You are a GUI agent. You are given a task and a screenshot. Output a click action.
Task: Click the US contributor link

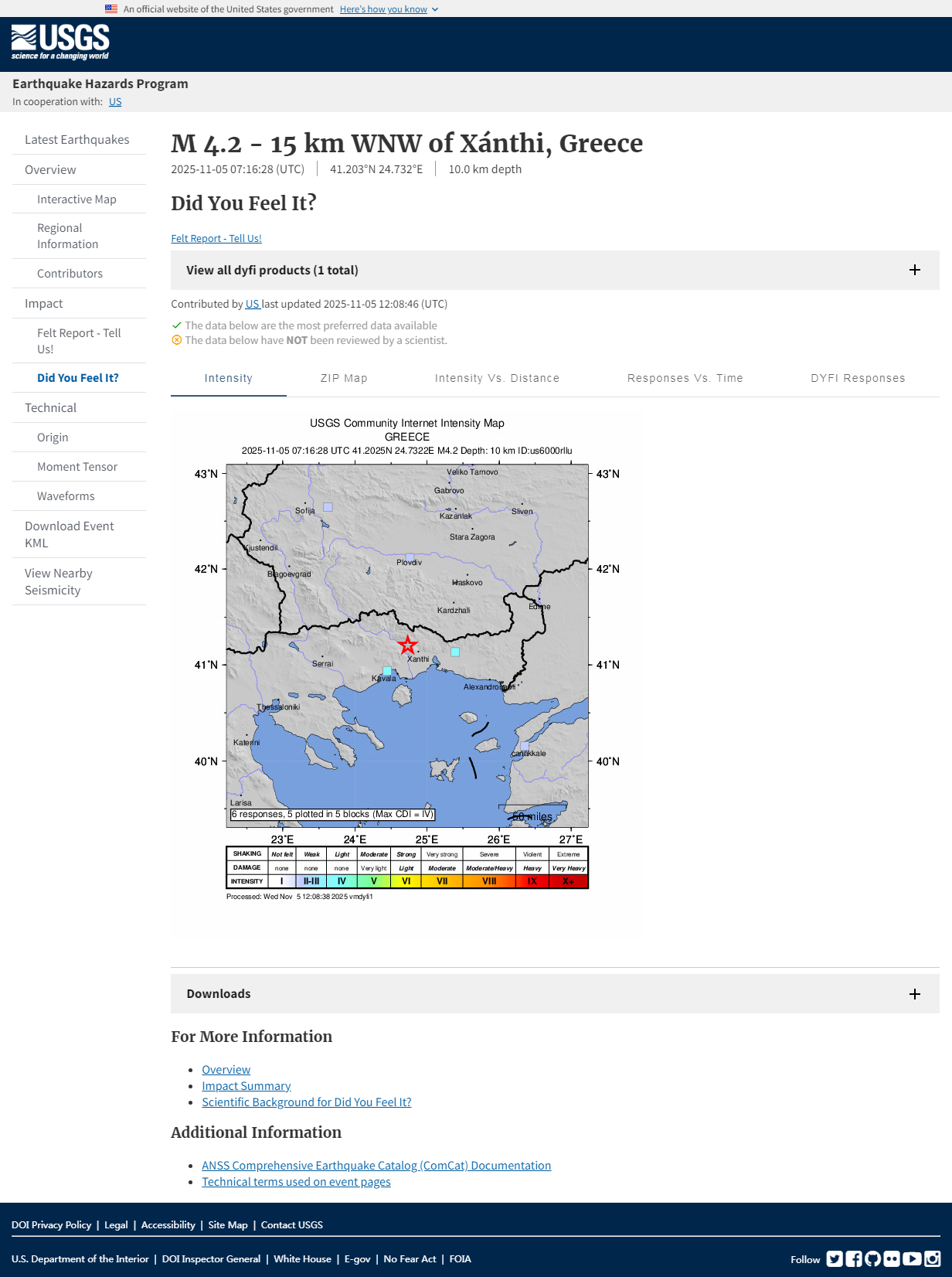tap(252, 305)
